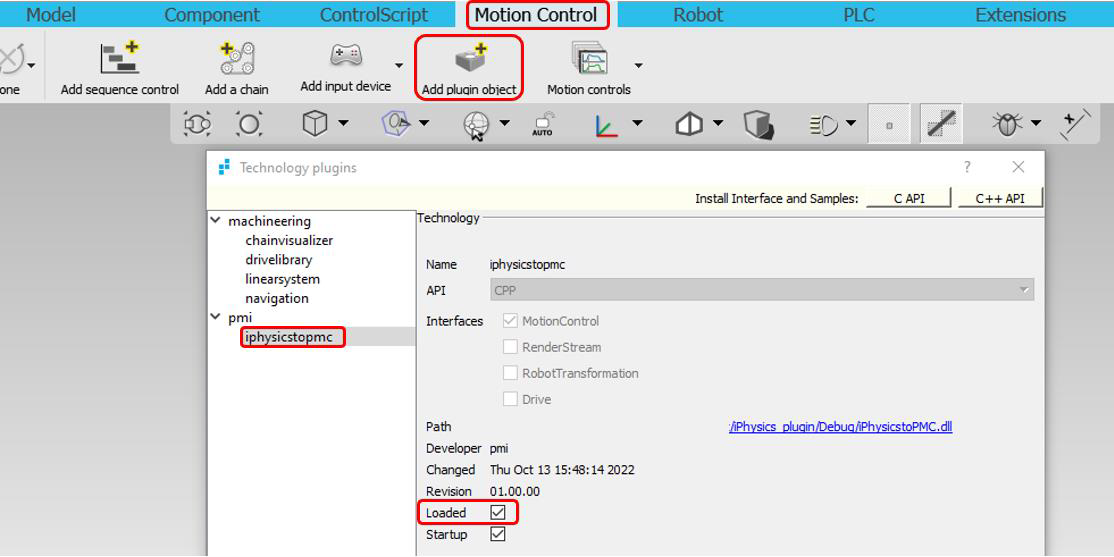Click the bug debug icon in view toolbar
Screen dimensions: 1114x557
(1006, 124)
